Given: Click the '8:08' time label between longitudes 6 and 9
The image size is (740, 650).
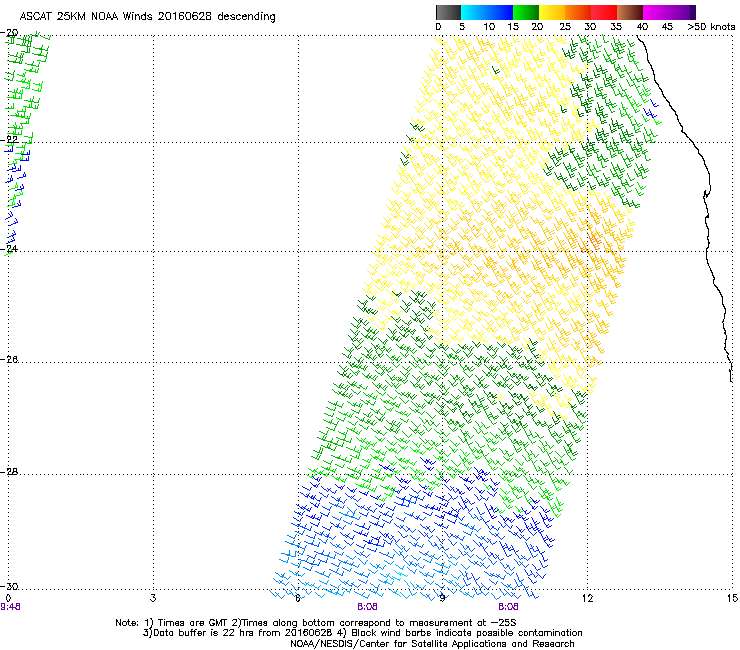Looking at the screenshot, I should coord(367,607).
